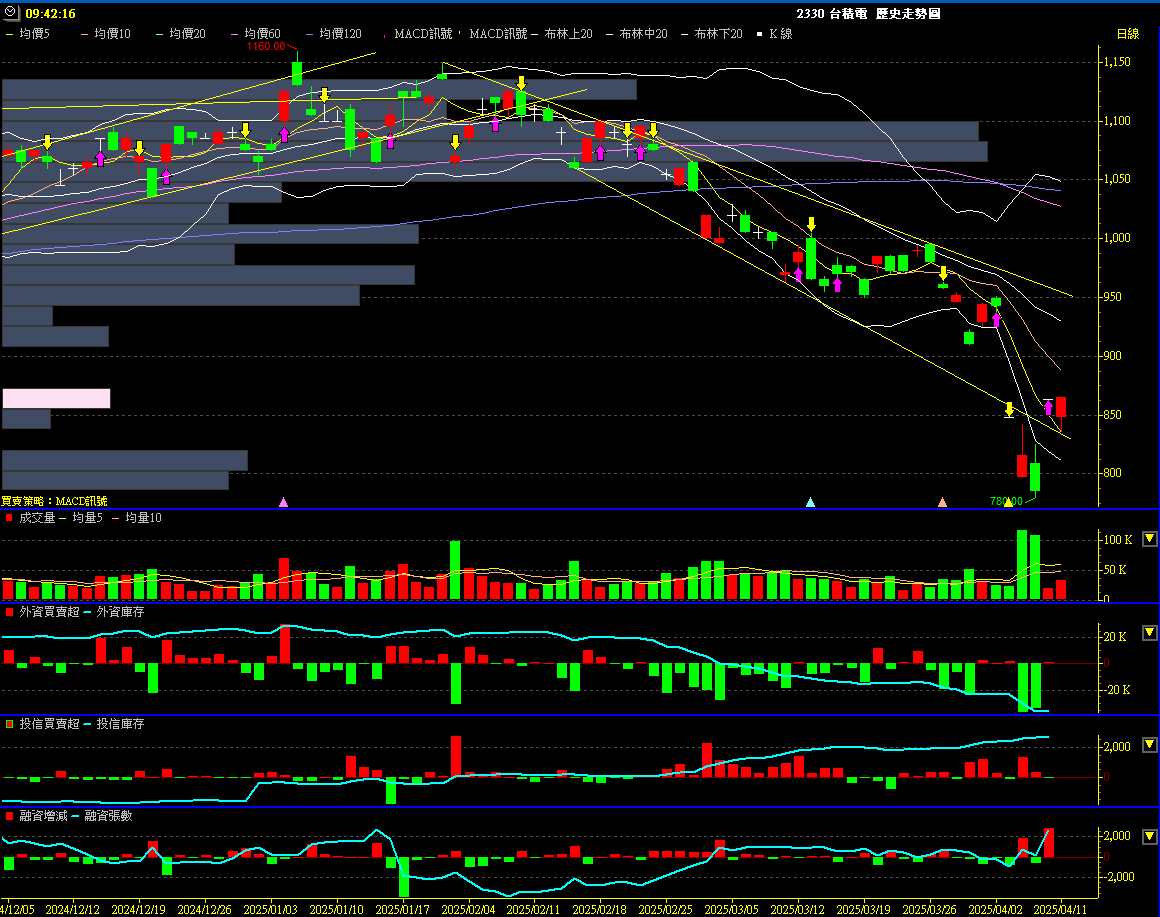The width and height of the screenshot is (1160, 917).
Task: Click the 買賣策略:MACD訊號 strategy label
Action: (54, 501)
